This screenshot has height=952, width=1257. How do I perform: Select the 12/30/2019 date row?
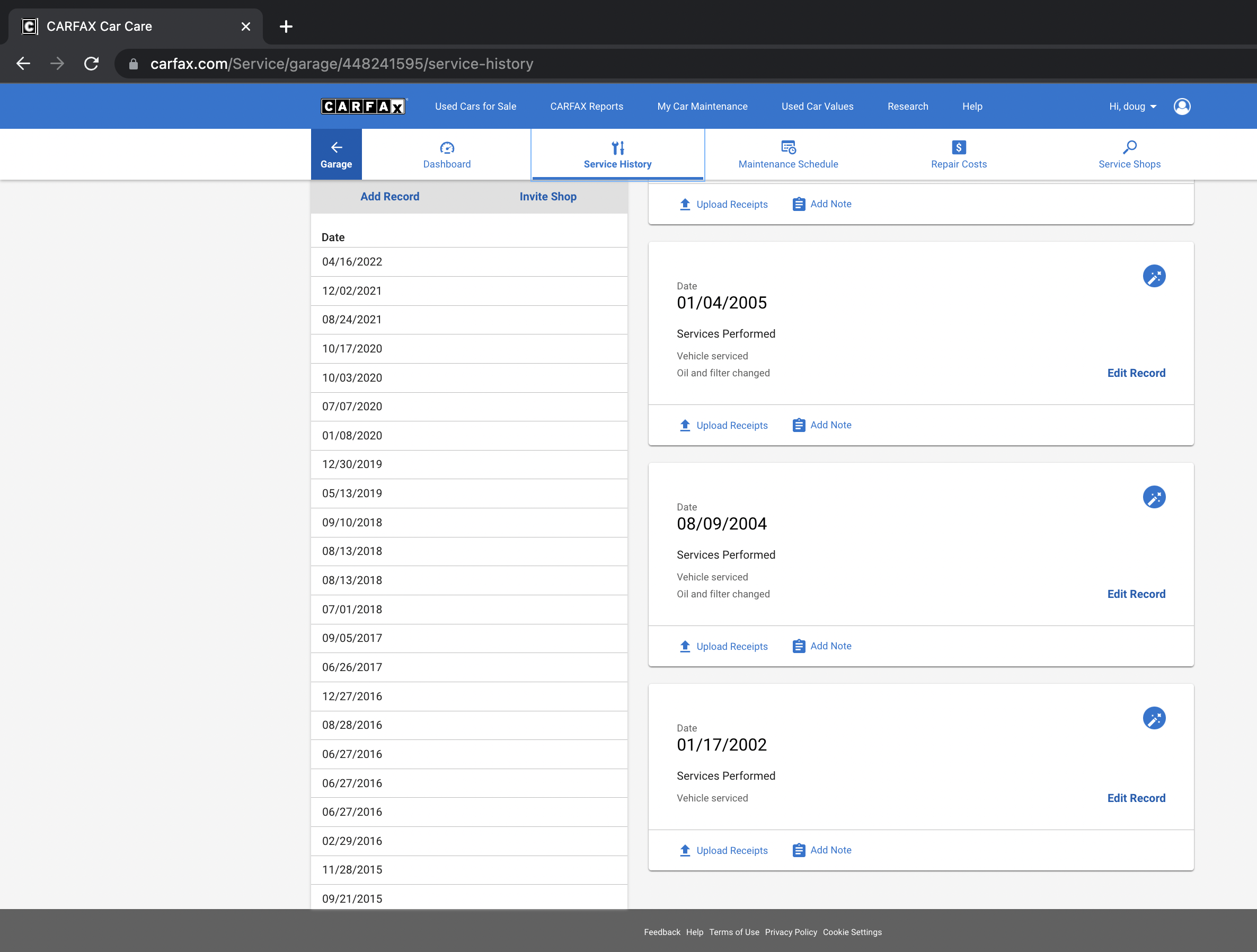470,464
